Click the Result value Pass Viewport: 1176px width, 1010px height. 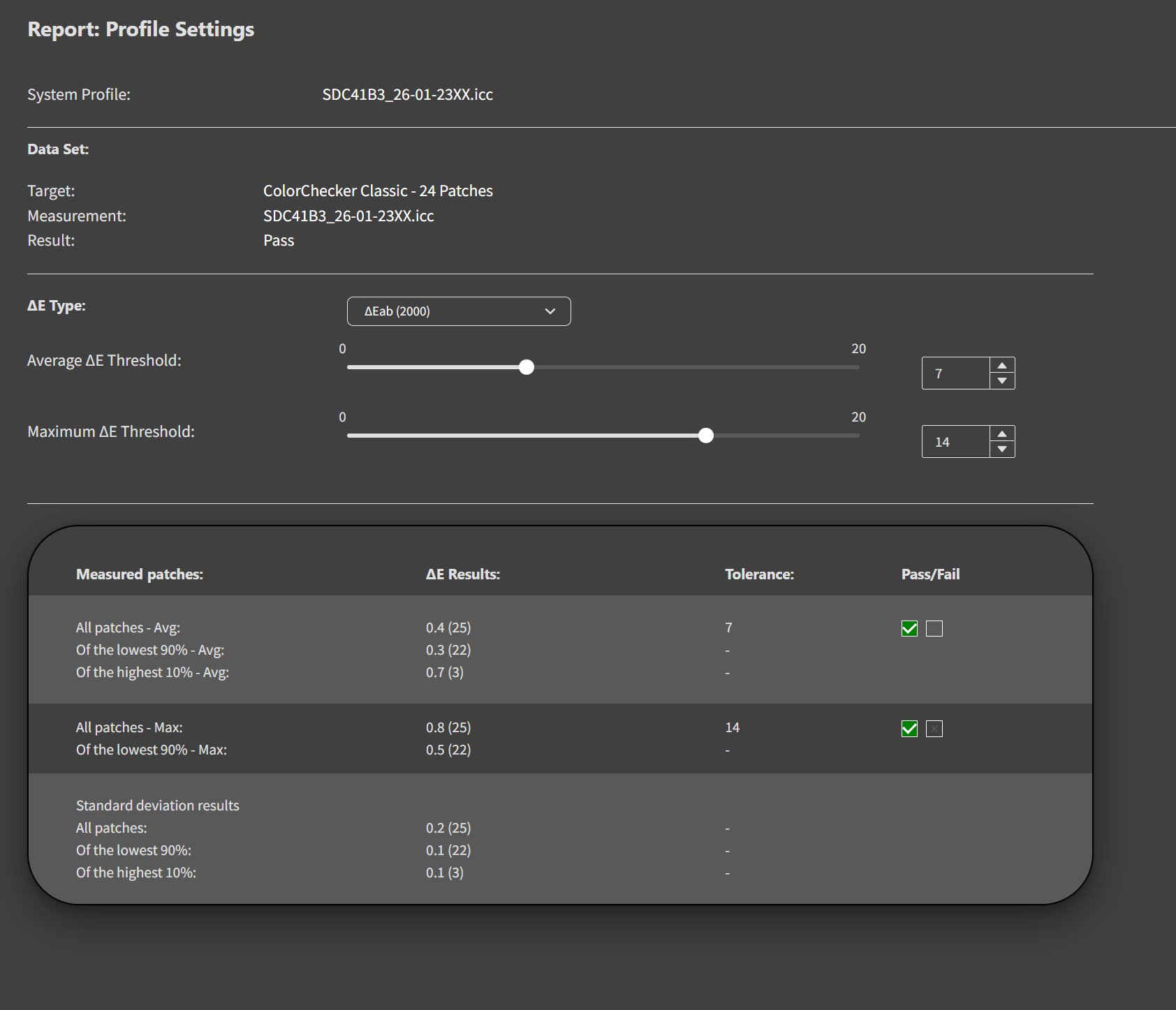(x=279, y=240)
